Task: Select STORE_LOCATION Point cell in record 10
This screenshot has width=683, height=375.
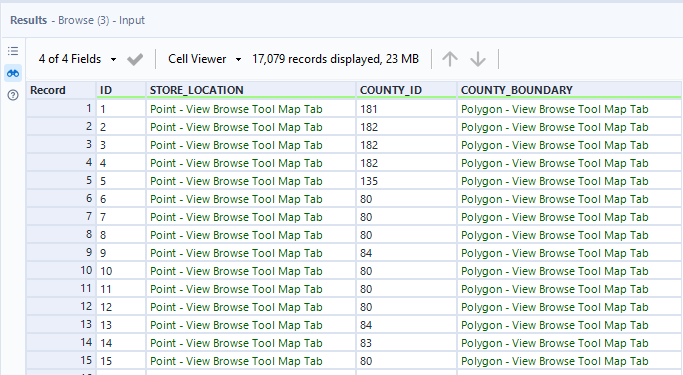Action: (251, 271)
